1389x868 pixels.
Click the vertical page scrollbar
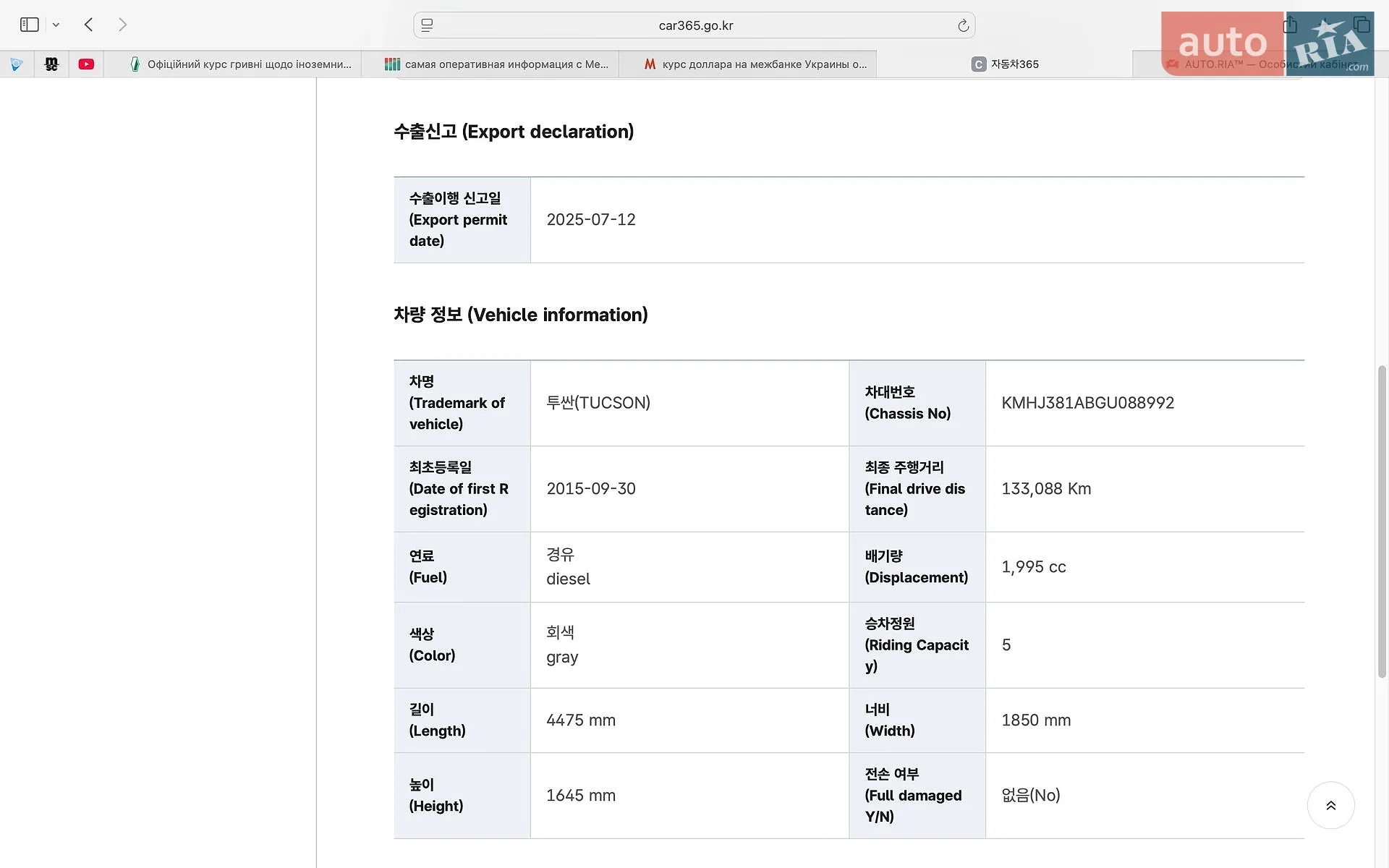[1382, 521]
